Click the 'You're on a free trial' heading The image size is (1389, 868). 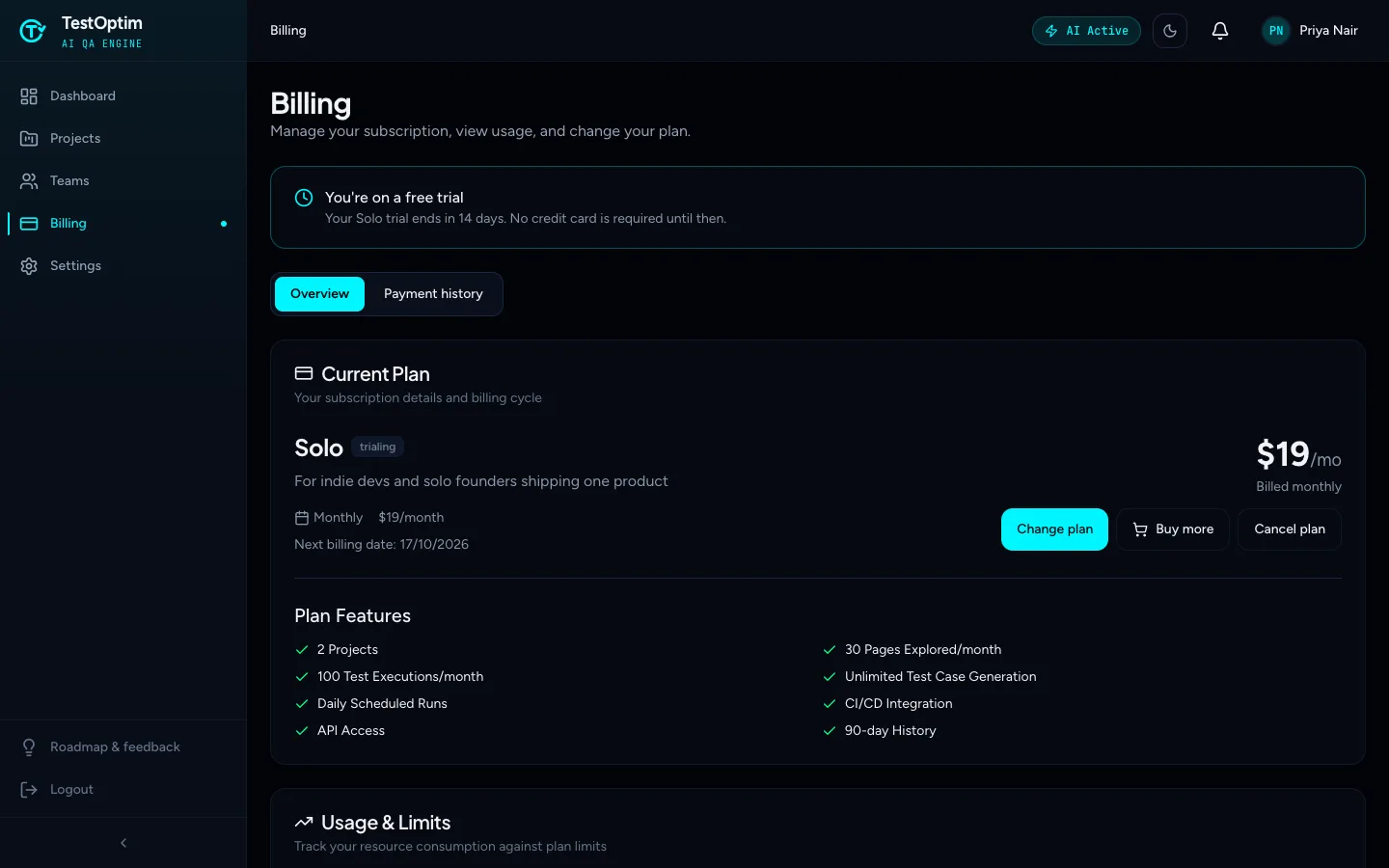pyautogui.click(x=394, y=198)
